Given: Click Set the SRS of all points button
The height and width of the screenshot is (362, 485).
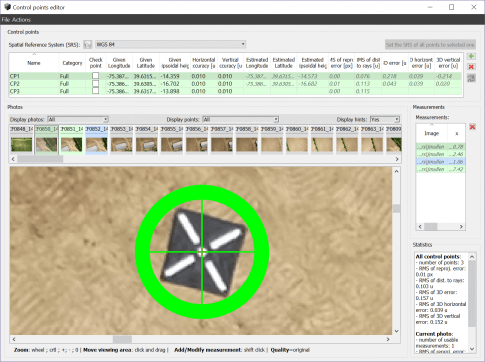Looking at the screenshot, I should pyautogui.click(x=430, y=45).
